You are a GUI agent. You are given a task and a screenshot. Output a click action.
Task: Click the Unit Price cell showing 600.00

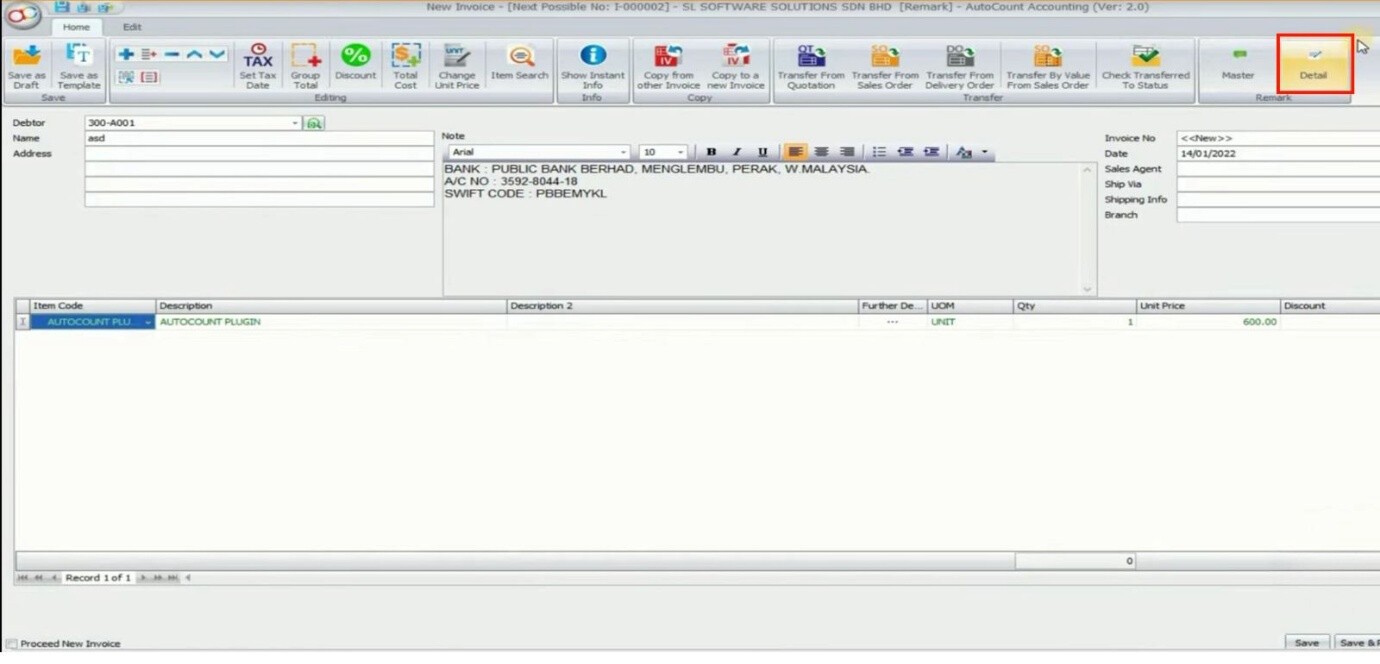(x=1208, y=322)
